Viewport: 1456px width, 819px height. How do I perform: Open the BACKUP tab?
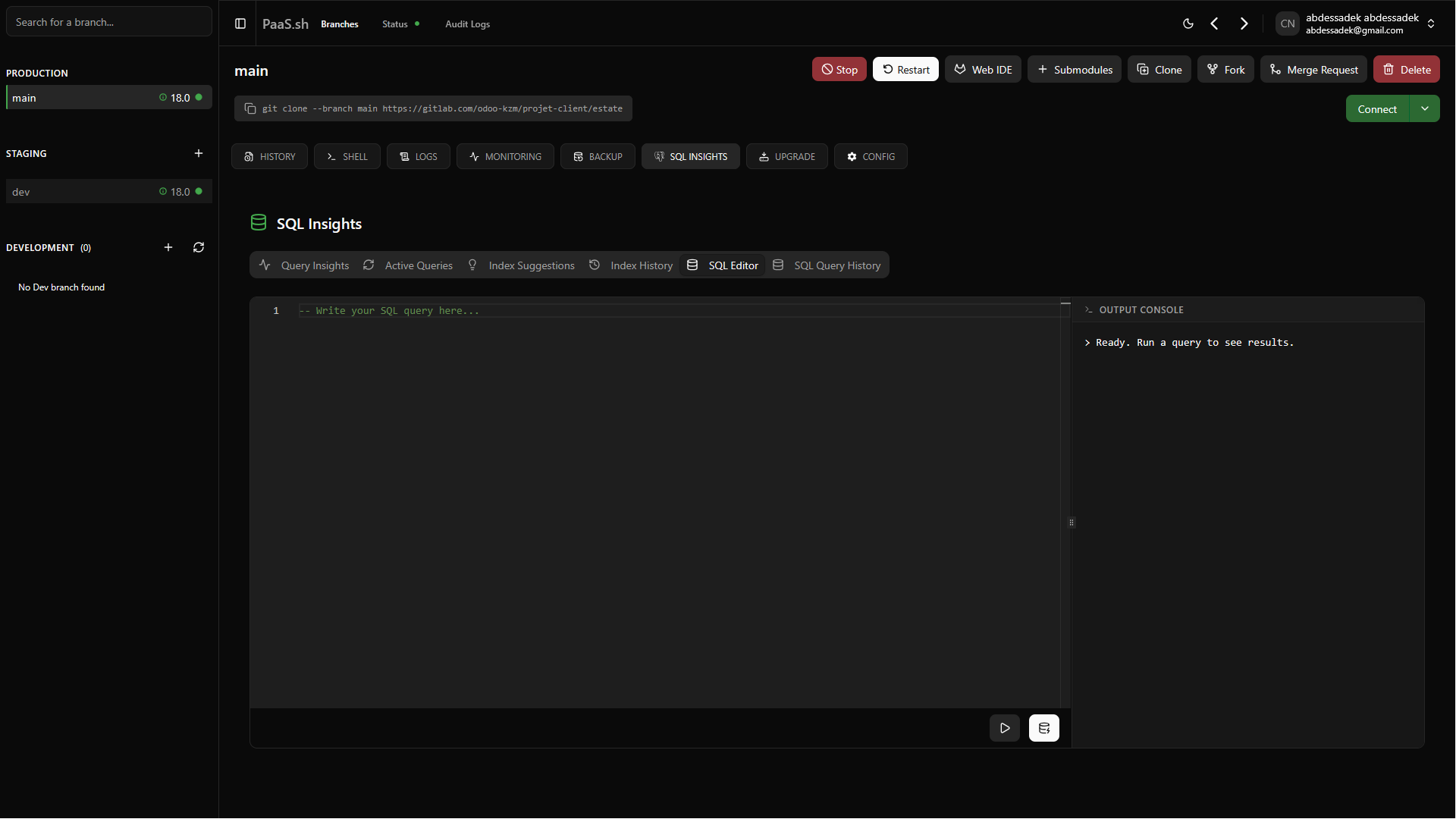[x=598, y=156]
